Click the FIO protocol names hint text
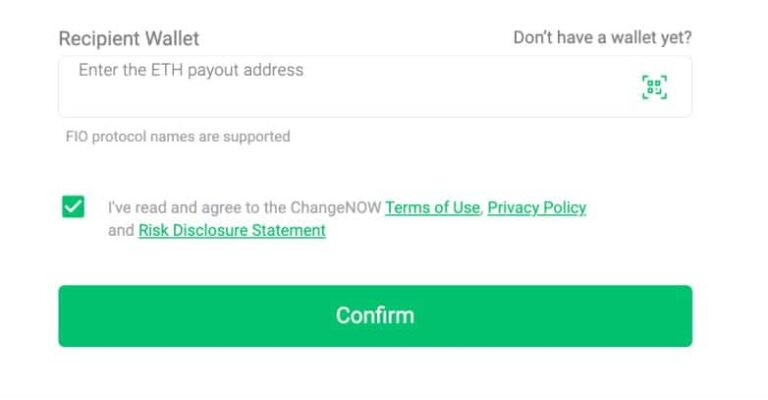 point(178,136)
